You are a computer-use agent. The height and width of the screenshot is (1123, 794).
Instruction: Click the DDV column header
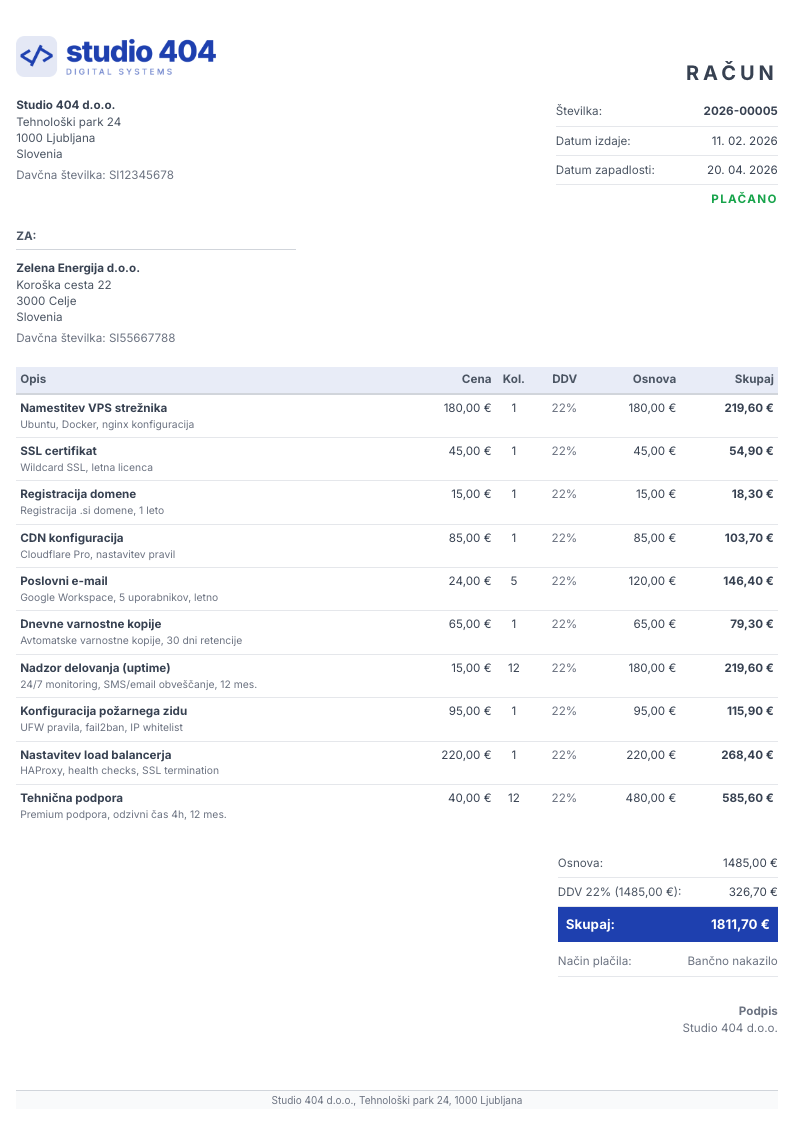[564, 379]
